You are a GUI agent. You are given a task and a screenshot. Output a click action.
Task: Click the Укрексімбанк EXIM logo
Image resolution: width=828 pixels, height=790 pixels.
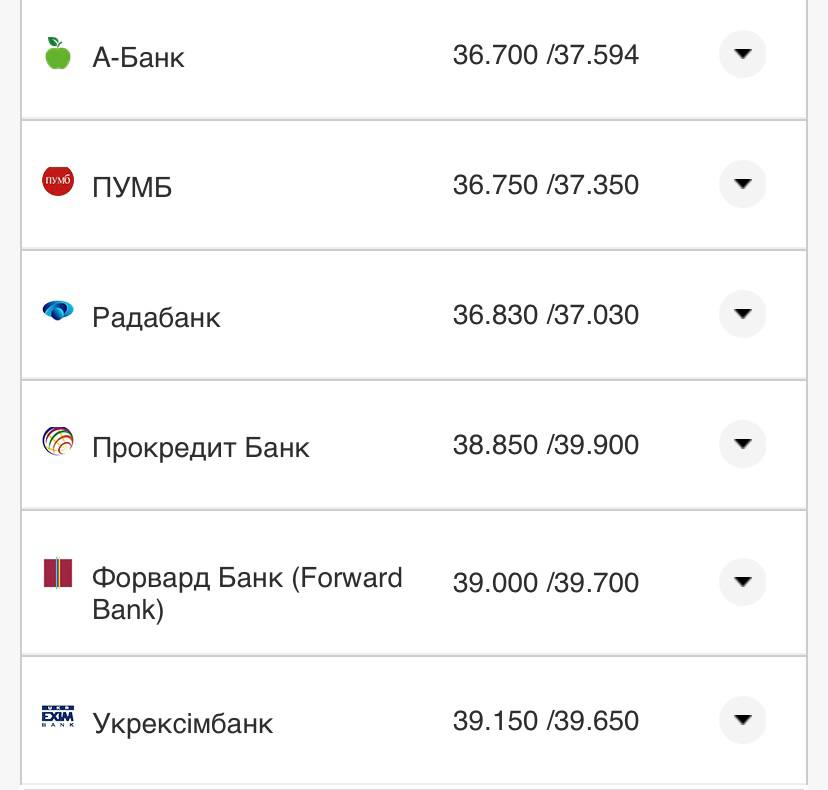[58, 714]
